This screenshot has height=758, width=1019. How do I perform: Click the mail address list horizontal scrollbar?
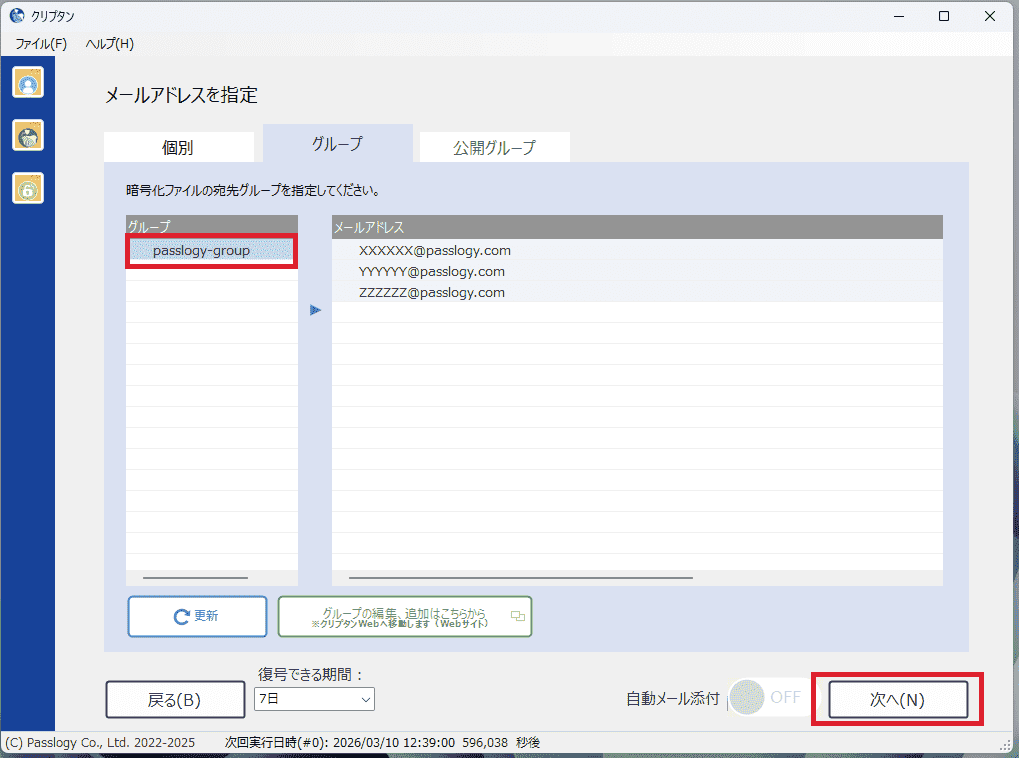pyautogui.click(x=520, y=577)
